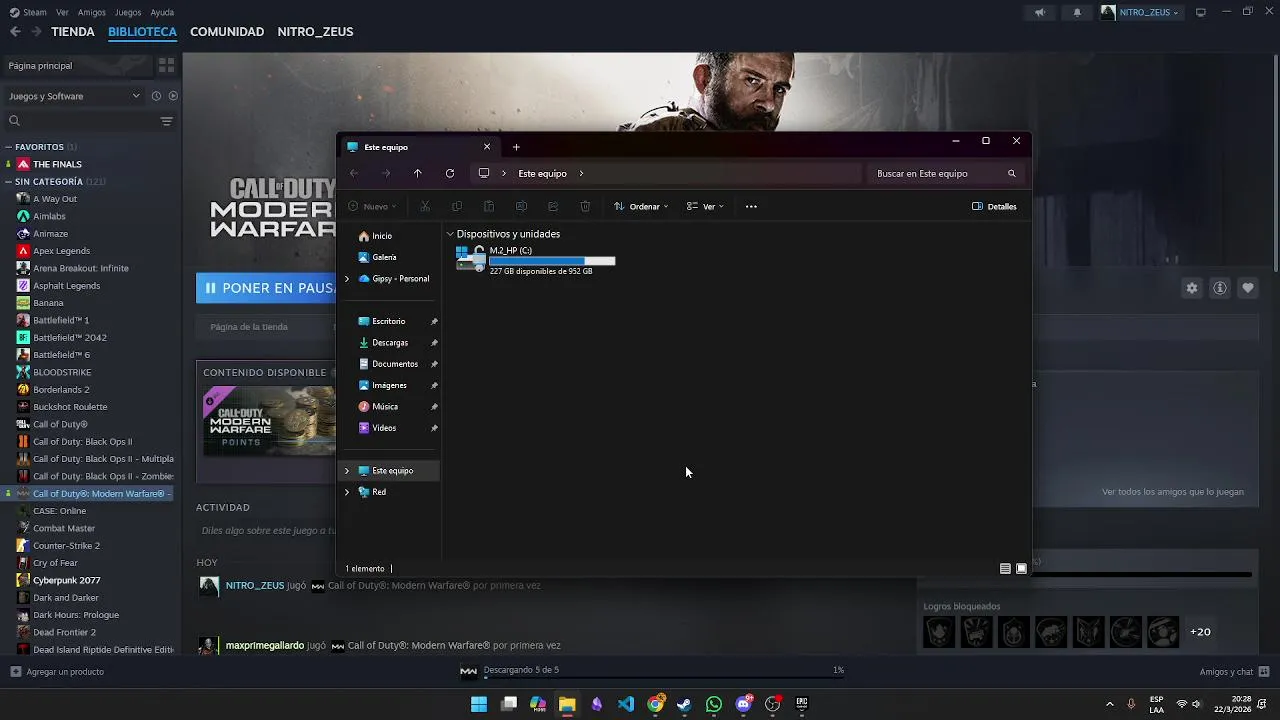Viewport: 1280px width, 720px height.
Task: Open the Descargas folder
Action: 390,342
